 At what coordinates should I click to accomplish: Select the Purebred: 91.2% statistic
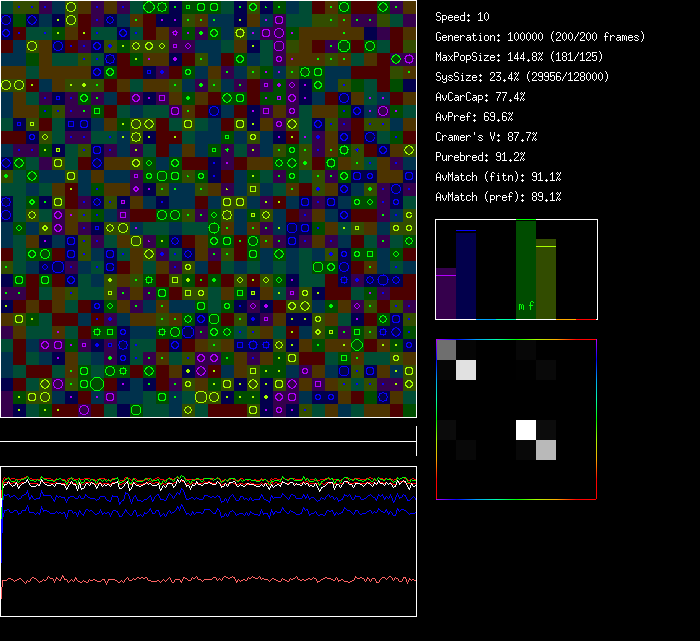[477, 157]
